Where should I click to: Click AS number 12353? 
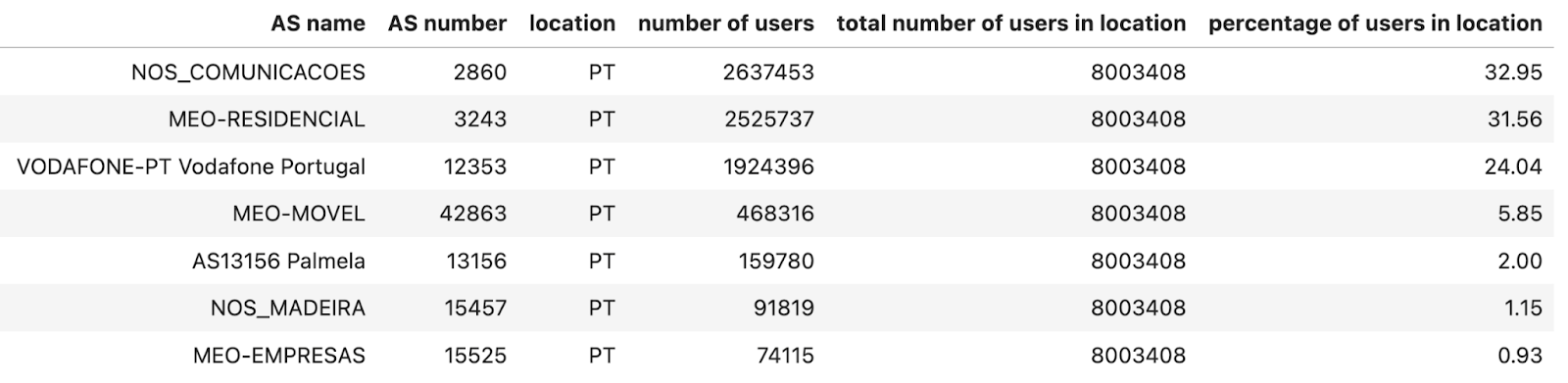point(475,167)
